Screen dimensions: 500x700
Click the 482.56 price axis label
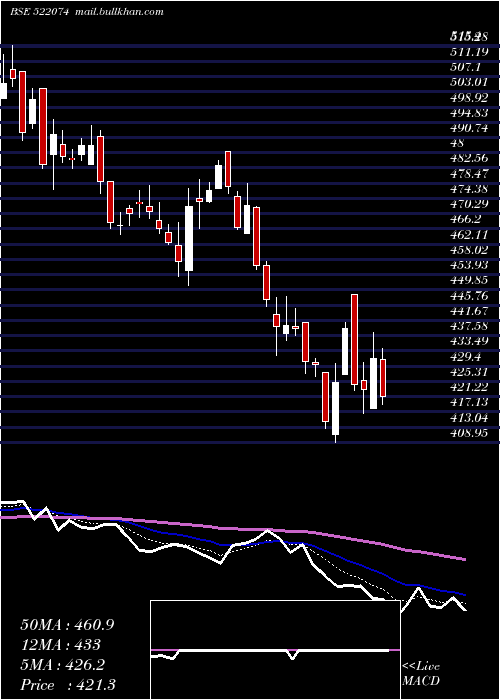(x=468, y=158)
